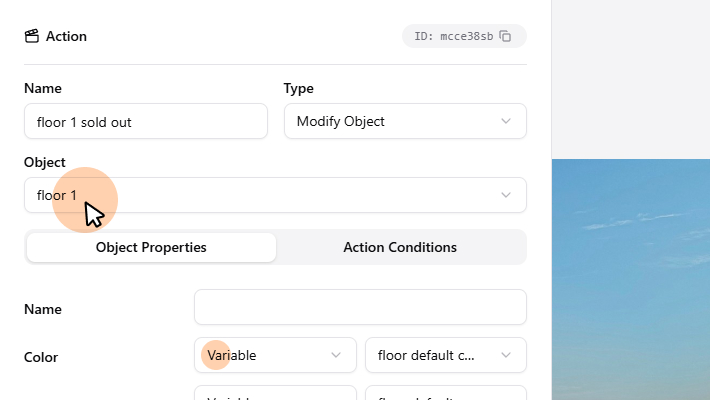Click the Type dropdown chevron arrow

click(x=506, y=121)
